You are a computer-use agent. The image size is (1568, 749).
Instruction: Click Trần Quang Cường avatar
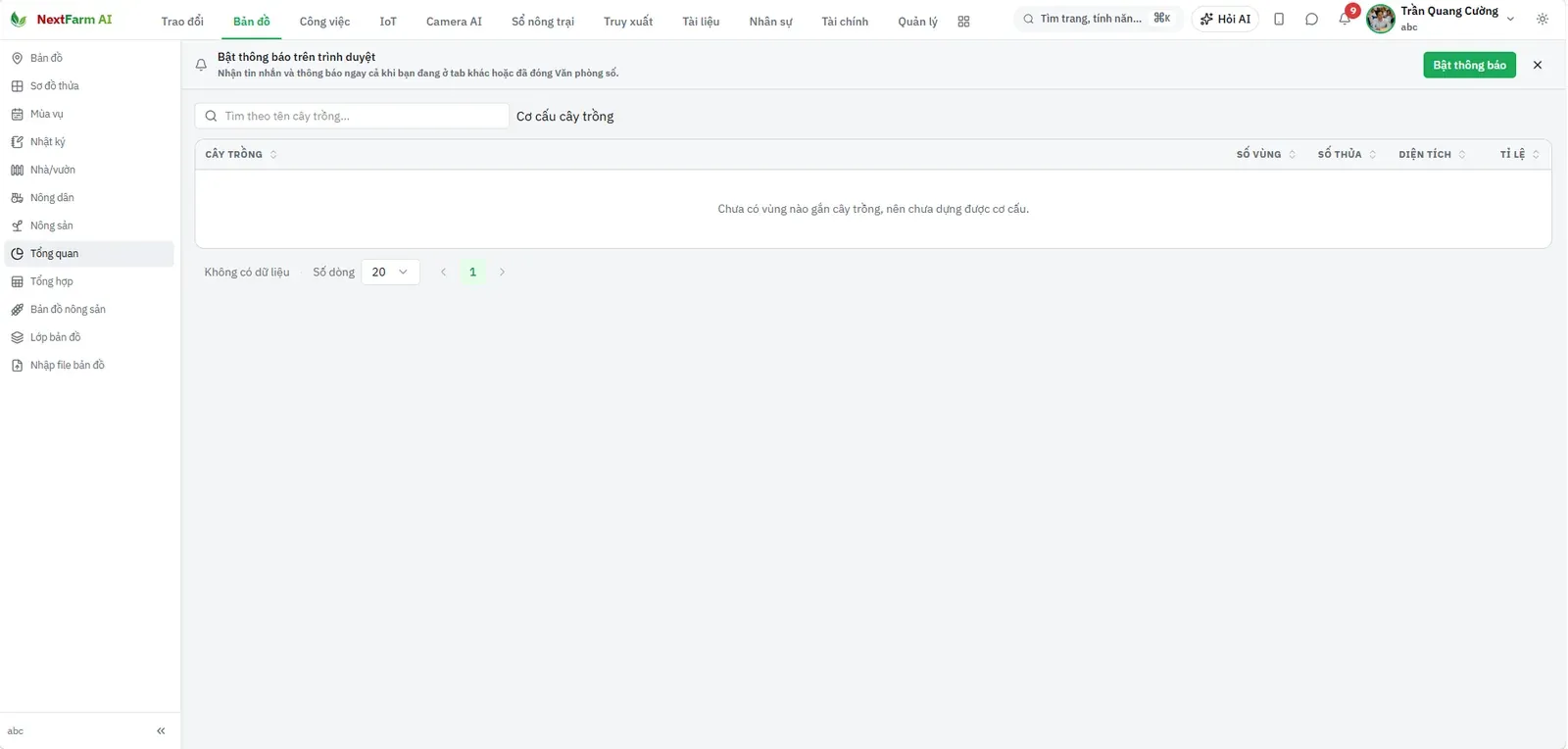[1381, 19]
